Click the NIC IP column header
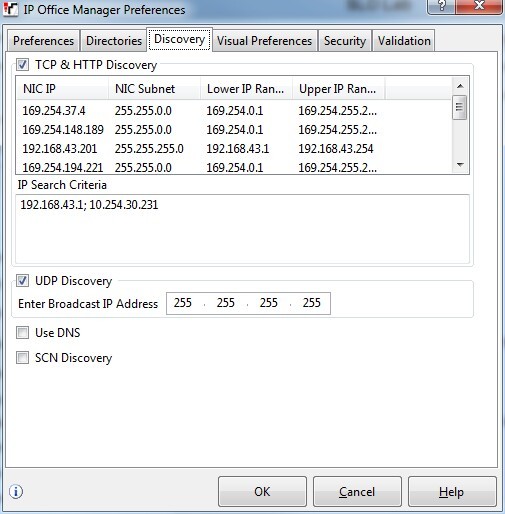 pos(63,89)
